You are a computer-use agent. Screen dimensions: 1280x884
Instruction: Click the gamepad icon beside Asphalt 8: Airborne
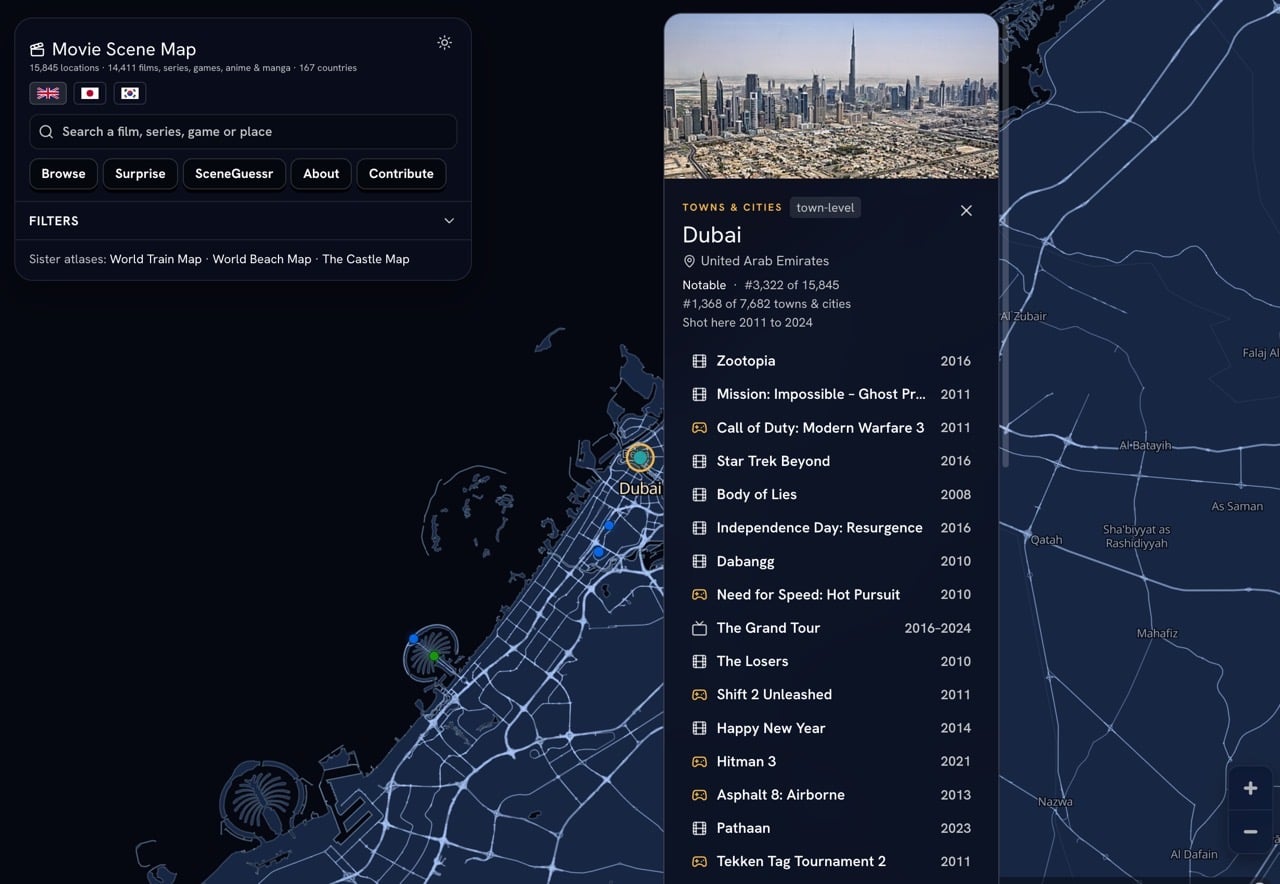[700, 795]
